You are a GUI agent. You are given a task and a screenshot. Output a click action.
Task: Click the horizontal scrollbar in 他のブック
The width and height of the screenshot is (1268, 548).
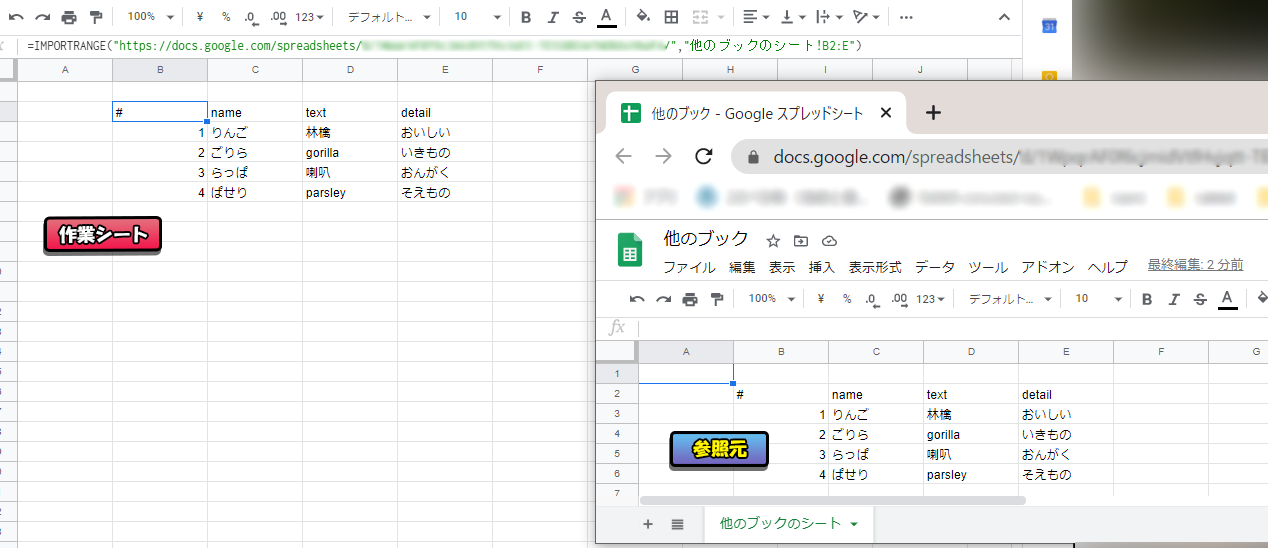pyautogui.click(x=832, y=500)
